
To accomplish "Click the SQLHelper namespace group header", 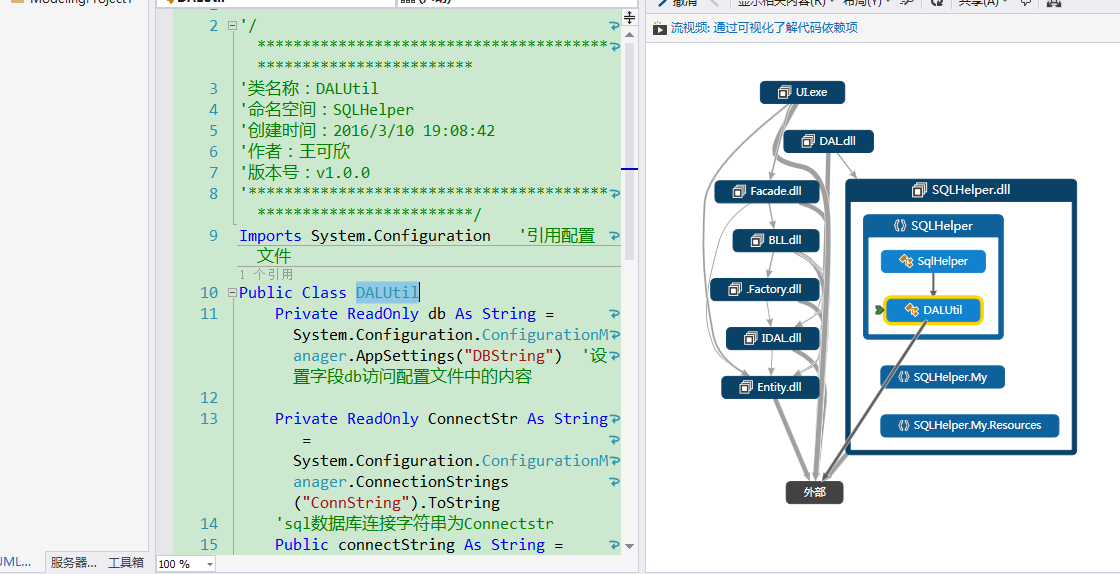I will [933, 226].
